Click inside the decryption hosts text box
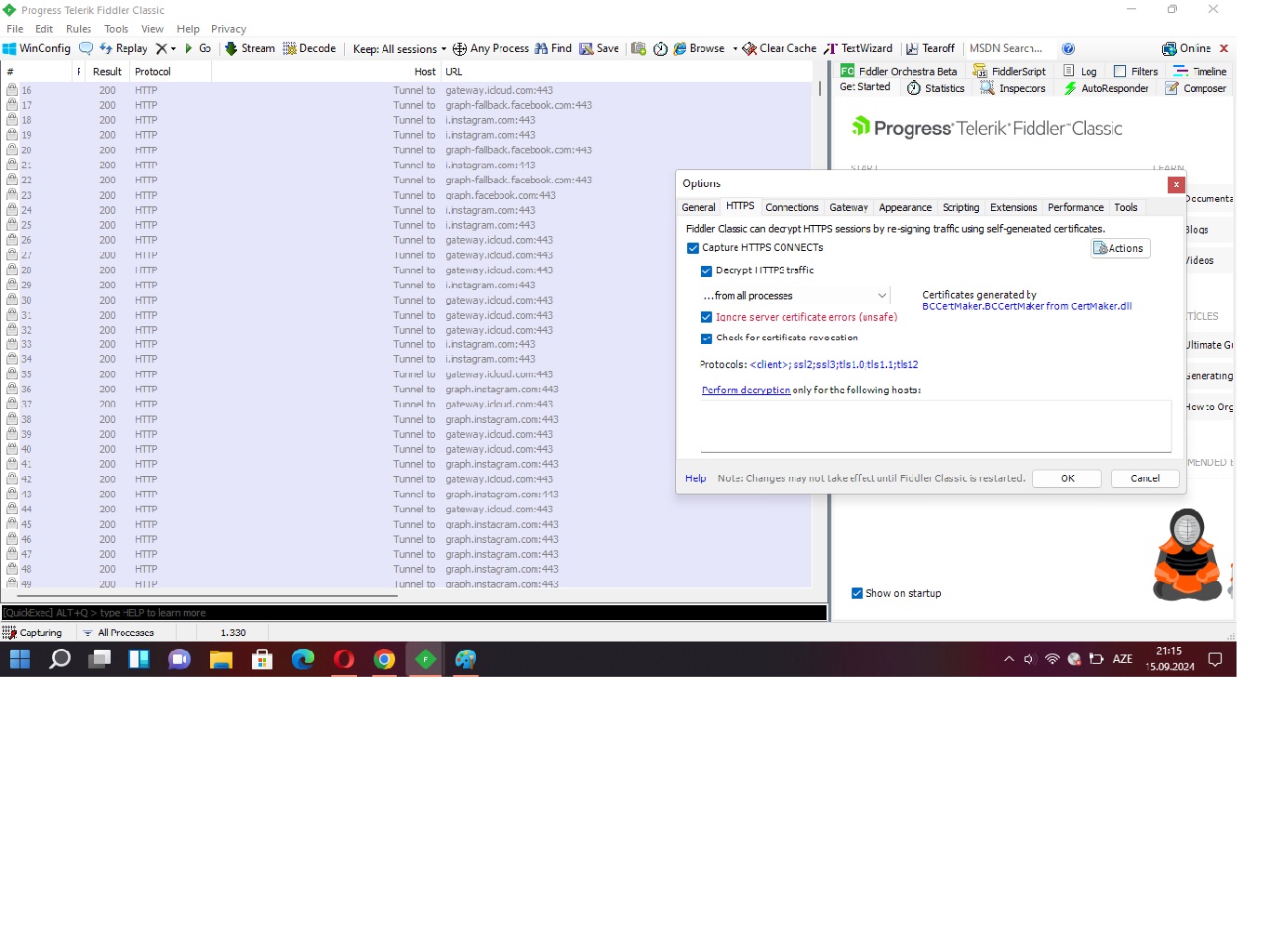Screen dimensions: 1270x952 [934, 426]
